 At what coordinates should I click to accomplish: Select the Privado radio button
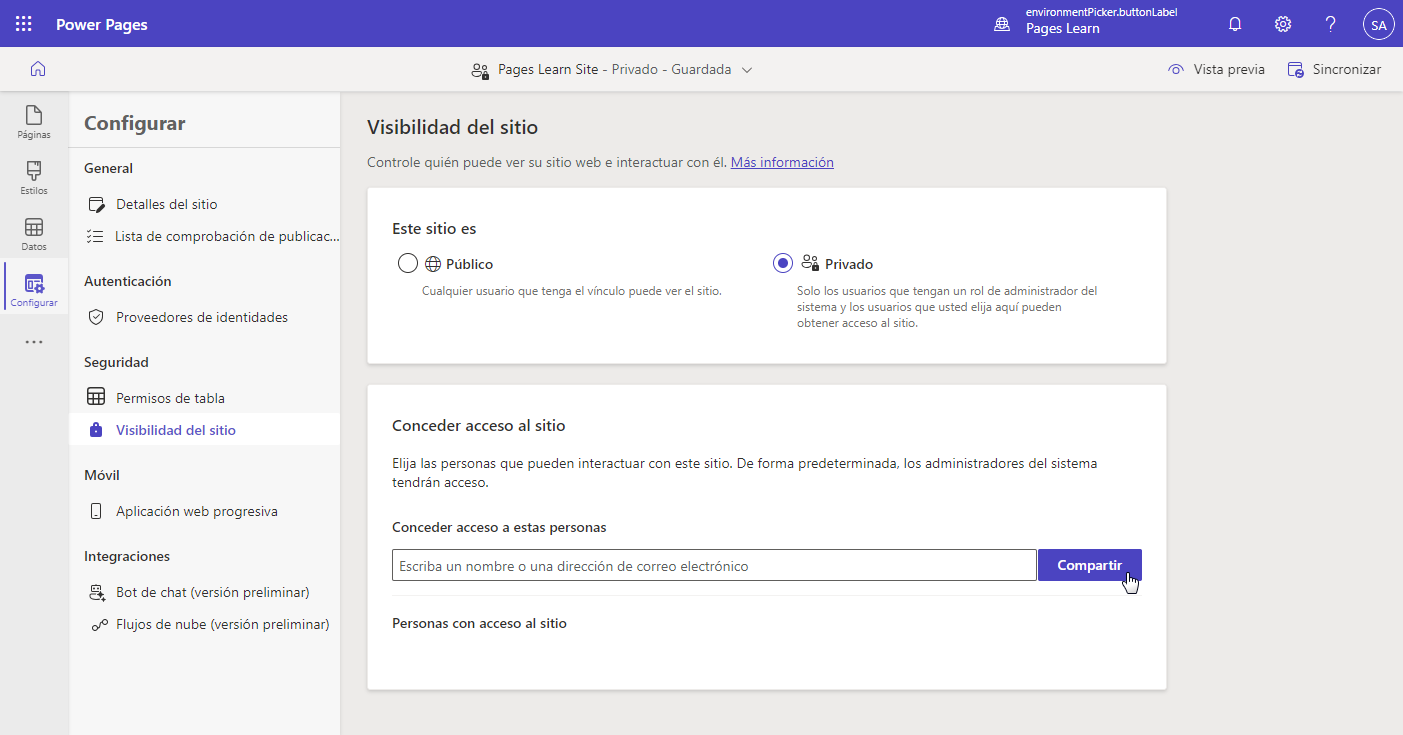coord(783,263)
